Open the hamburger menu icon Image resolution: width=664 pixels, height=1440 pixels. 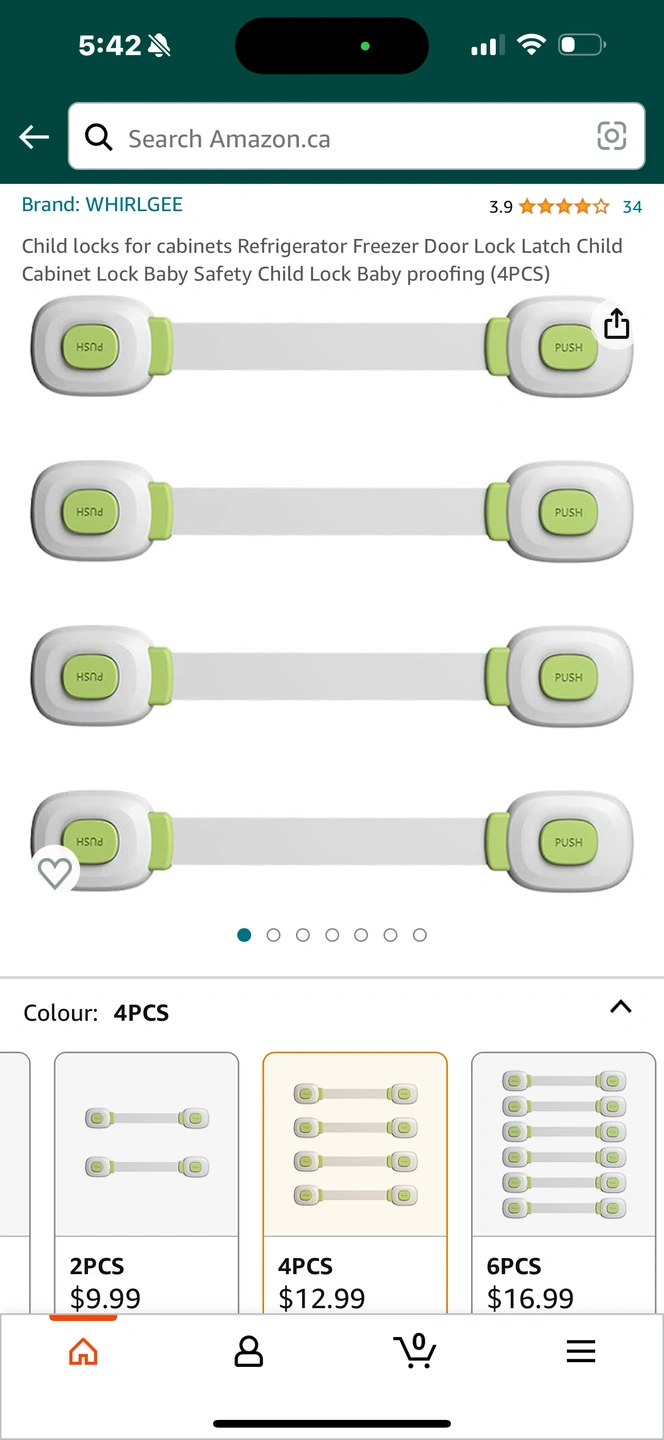[x=580, y=1352]
